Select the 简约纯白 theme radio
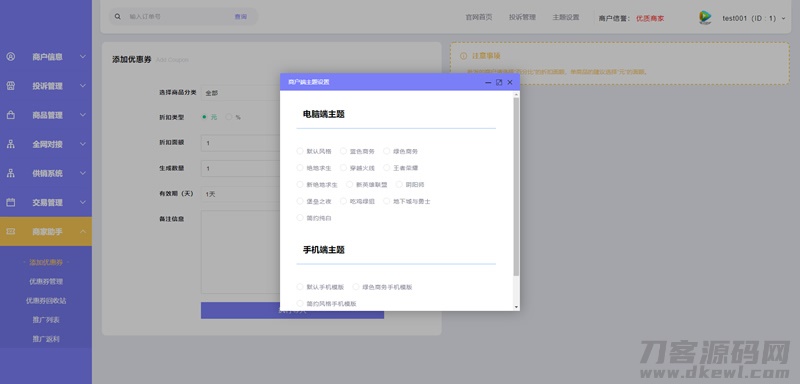Screen dimensions: 800x384 (x=300, y=218)
